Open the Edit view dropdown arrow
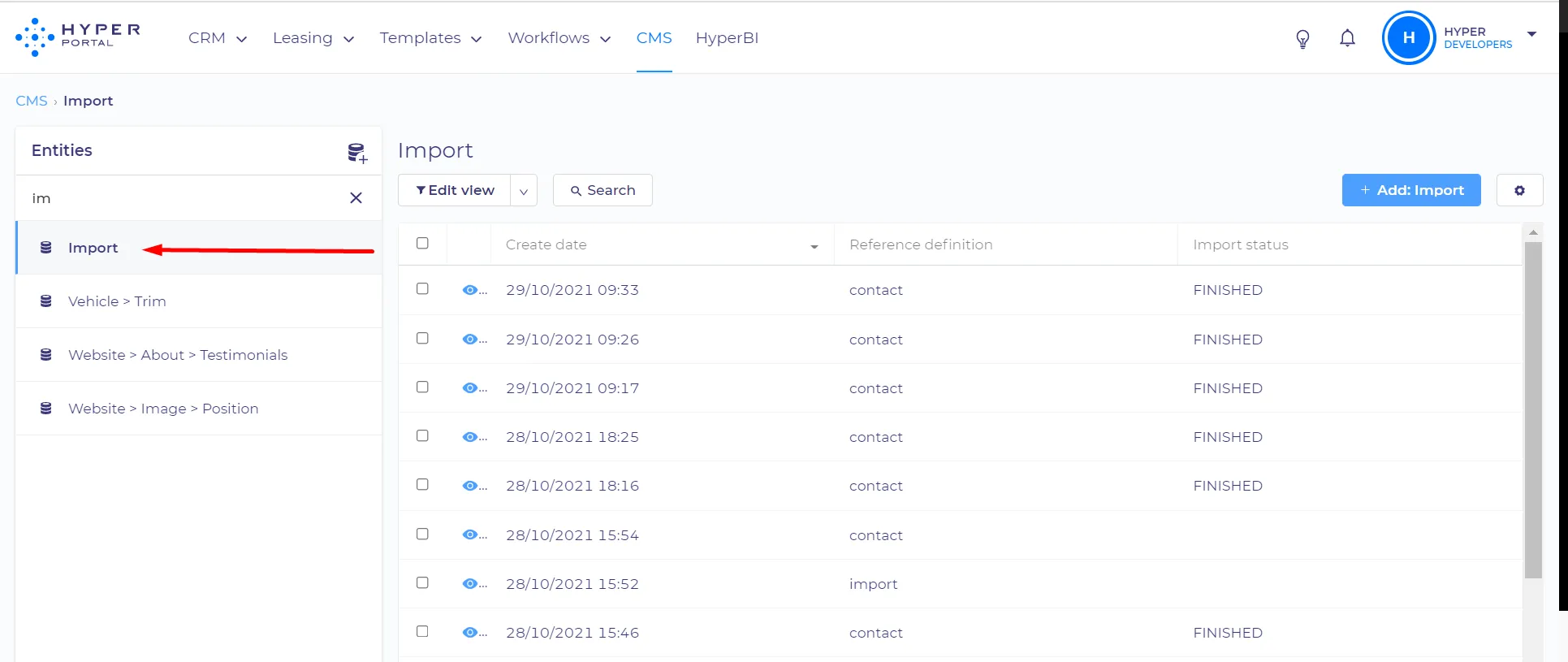 (x=524, y=191)
